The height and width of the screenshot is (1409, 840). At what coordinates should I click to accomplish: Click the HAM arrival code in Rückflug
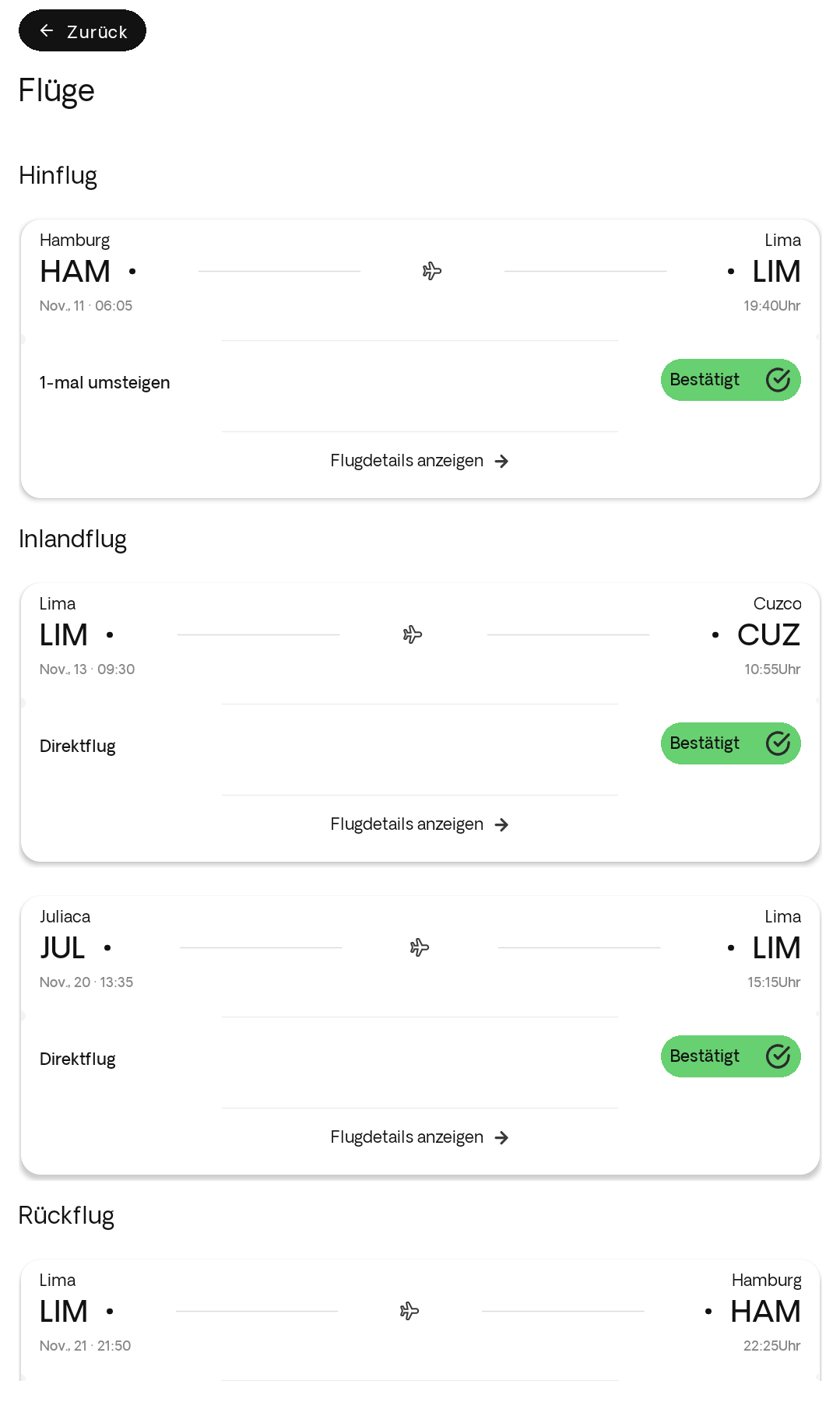[765, 1312]
